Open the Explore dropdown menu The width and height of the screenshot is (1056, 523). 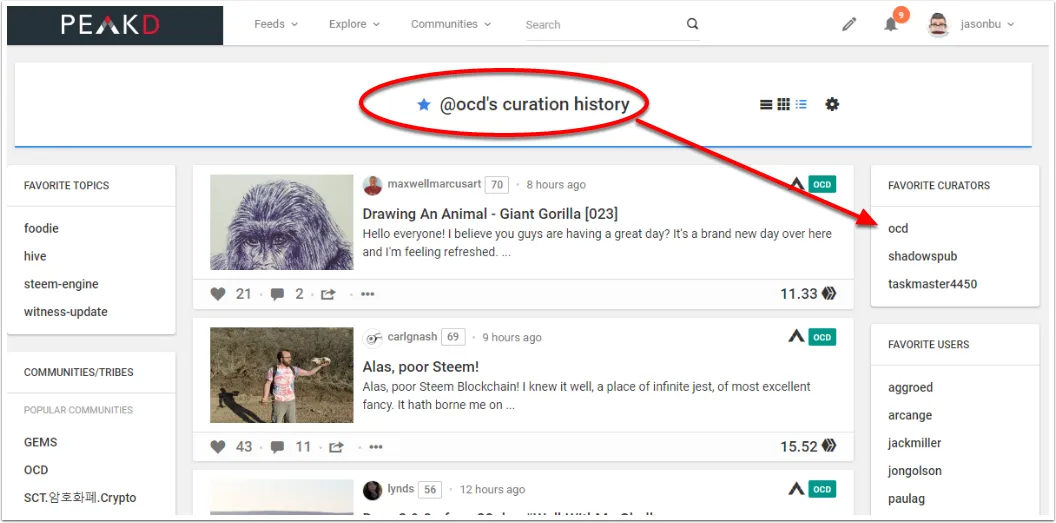tap(354, 24)
